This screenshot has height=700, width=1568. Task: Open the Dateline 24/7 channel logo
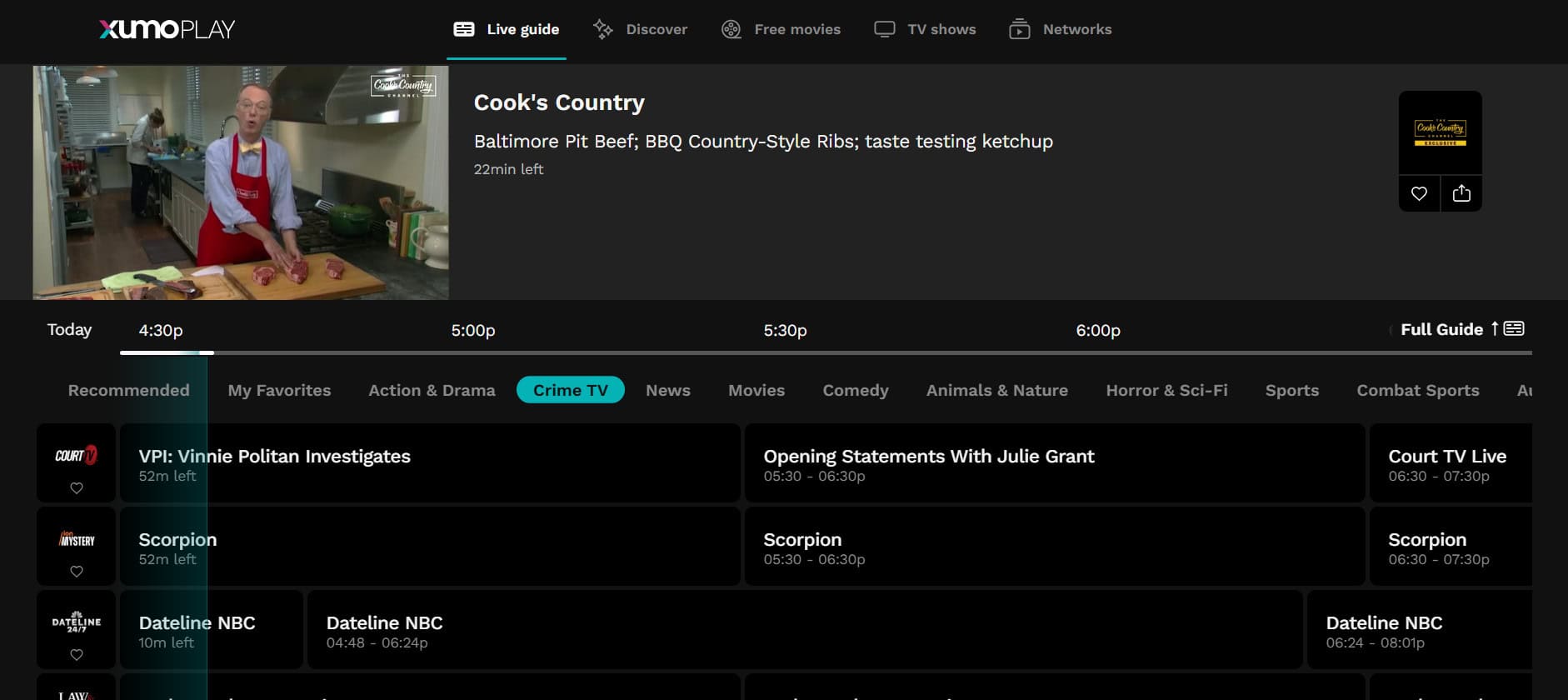point(76,622)
